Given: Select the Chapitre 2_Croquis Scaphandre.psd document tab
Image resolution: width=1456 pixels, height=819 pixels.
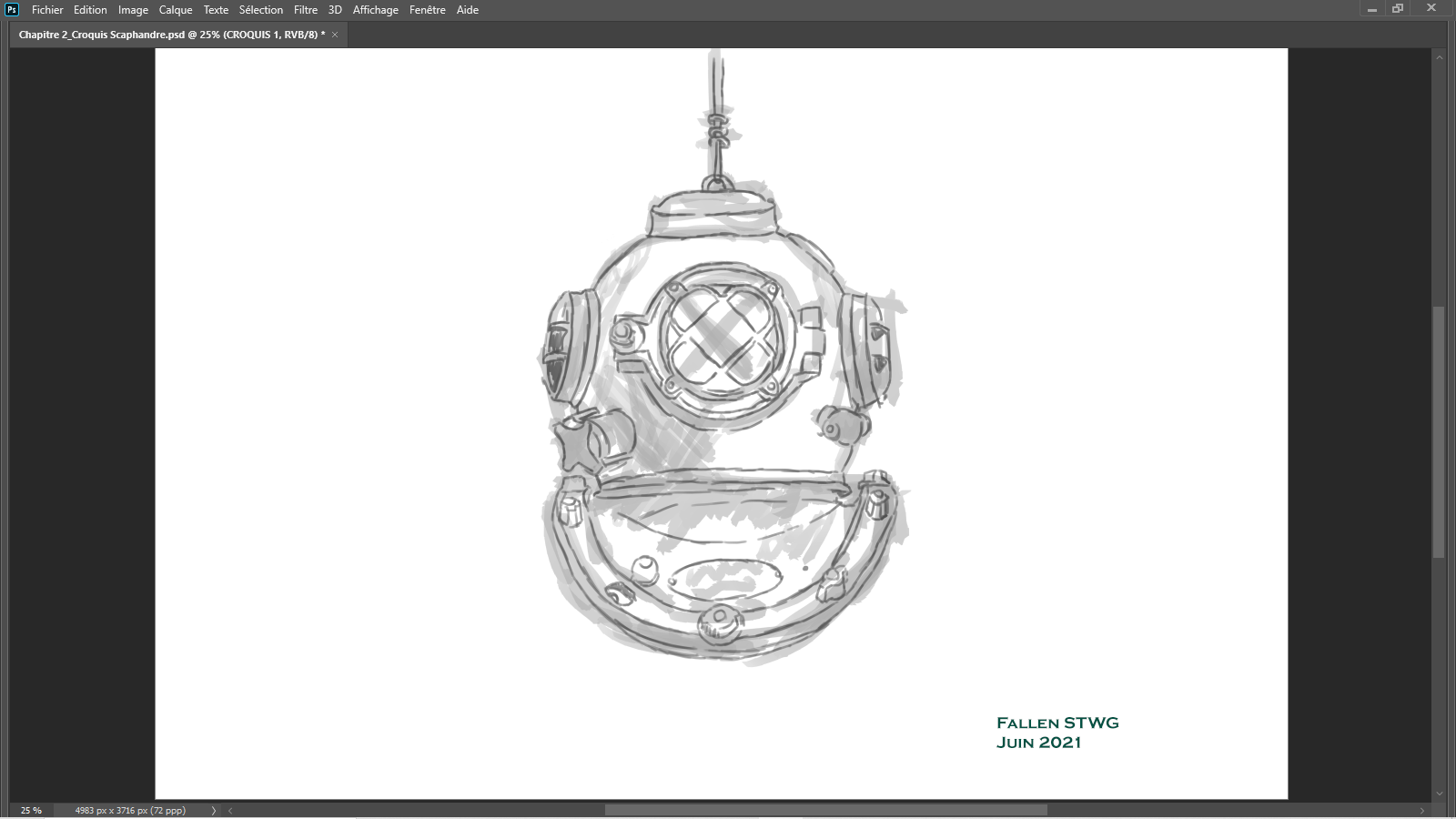Looking at the screenshot, I should [x=171, y=35].
